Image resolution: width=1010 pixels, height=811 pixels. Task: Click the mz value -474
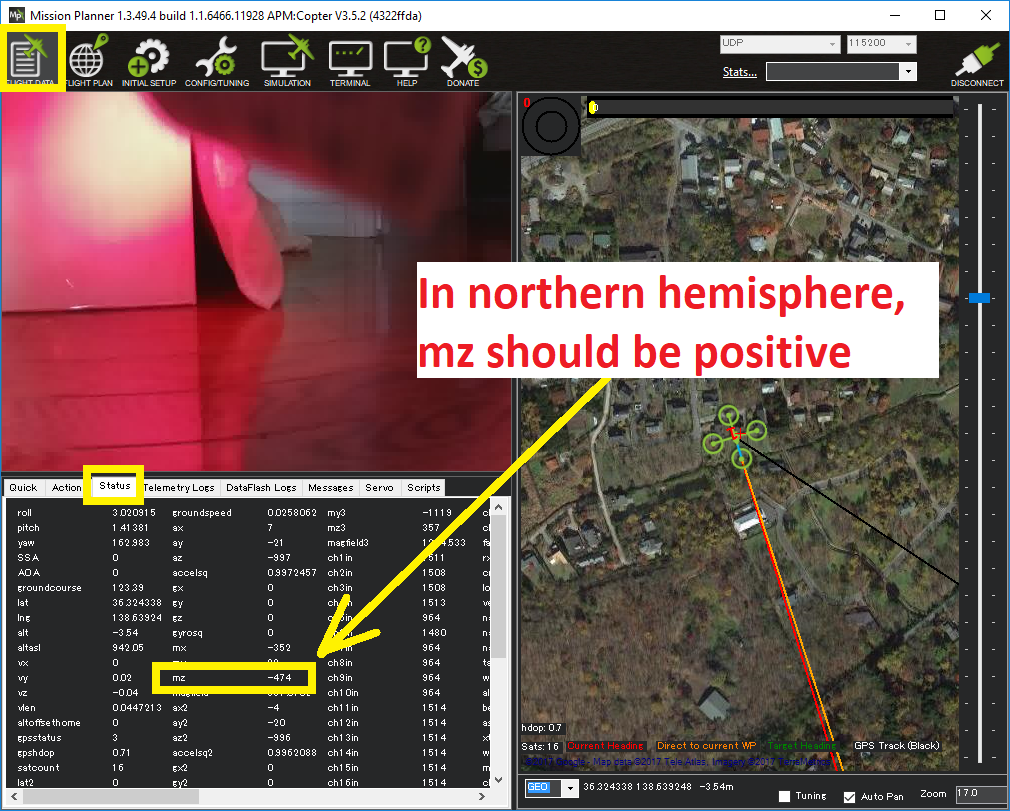pos(280,678)
